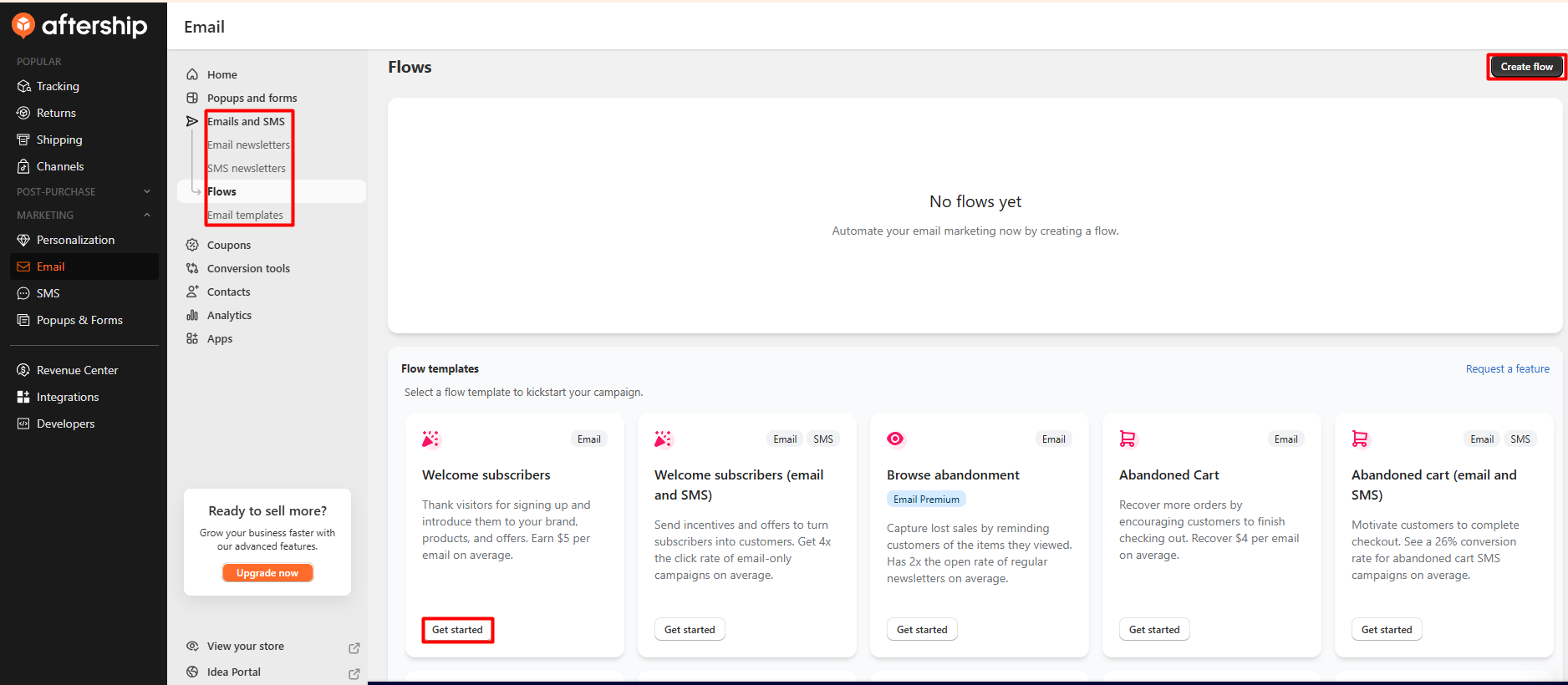Open Popups and forms in Email menu

[252, 98]
